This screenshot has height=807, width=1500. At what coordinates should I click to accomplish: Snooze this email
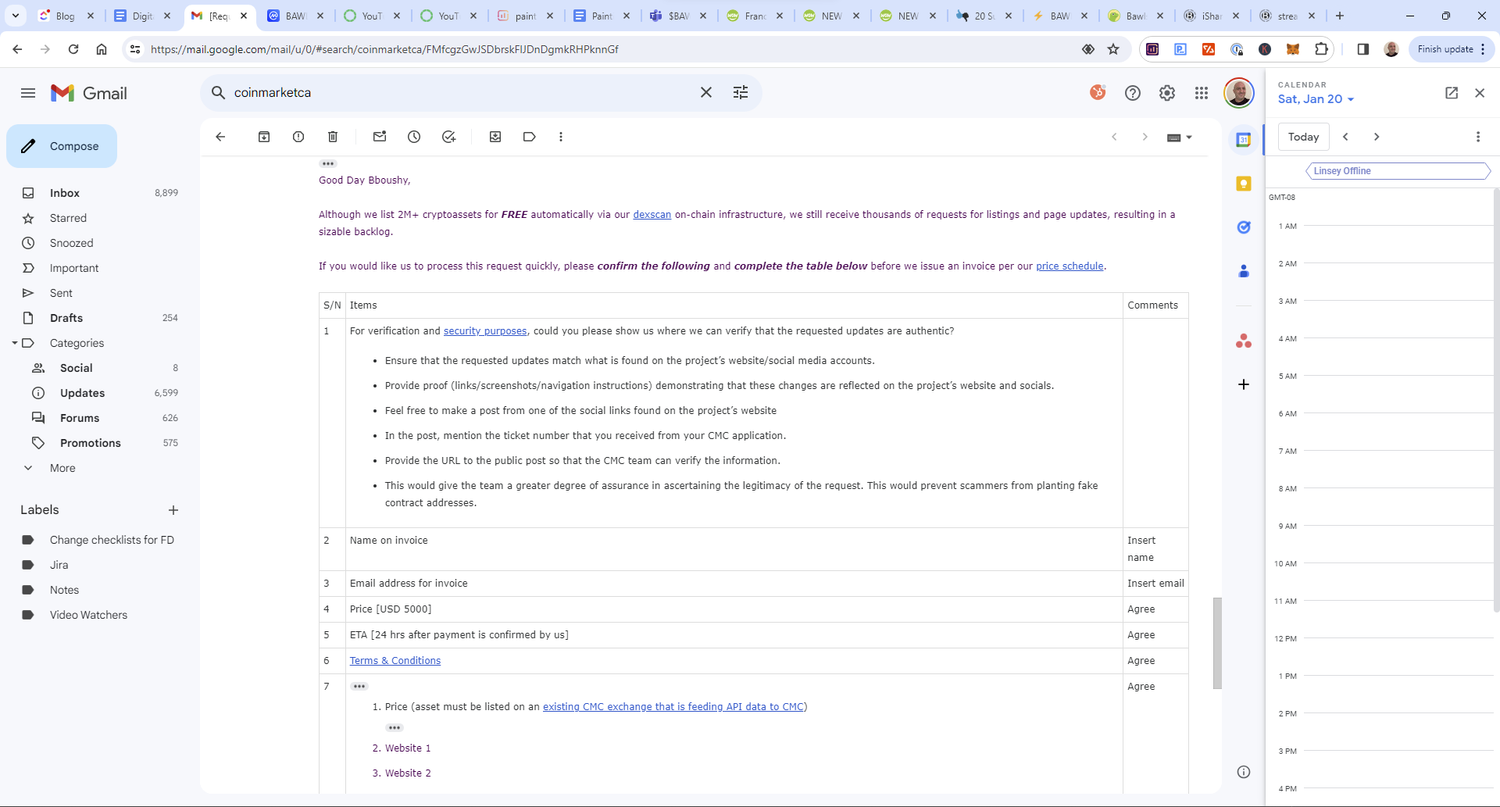pyautogui.click(x=414, y=136)
